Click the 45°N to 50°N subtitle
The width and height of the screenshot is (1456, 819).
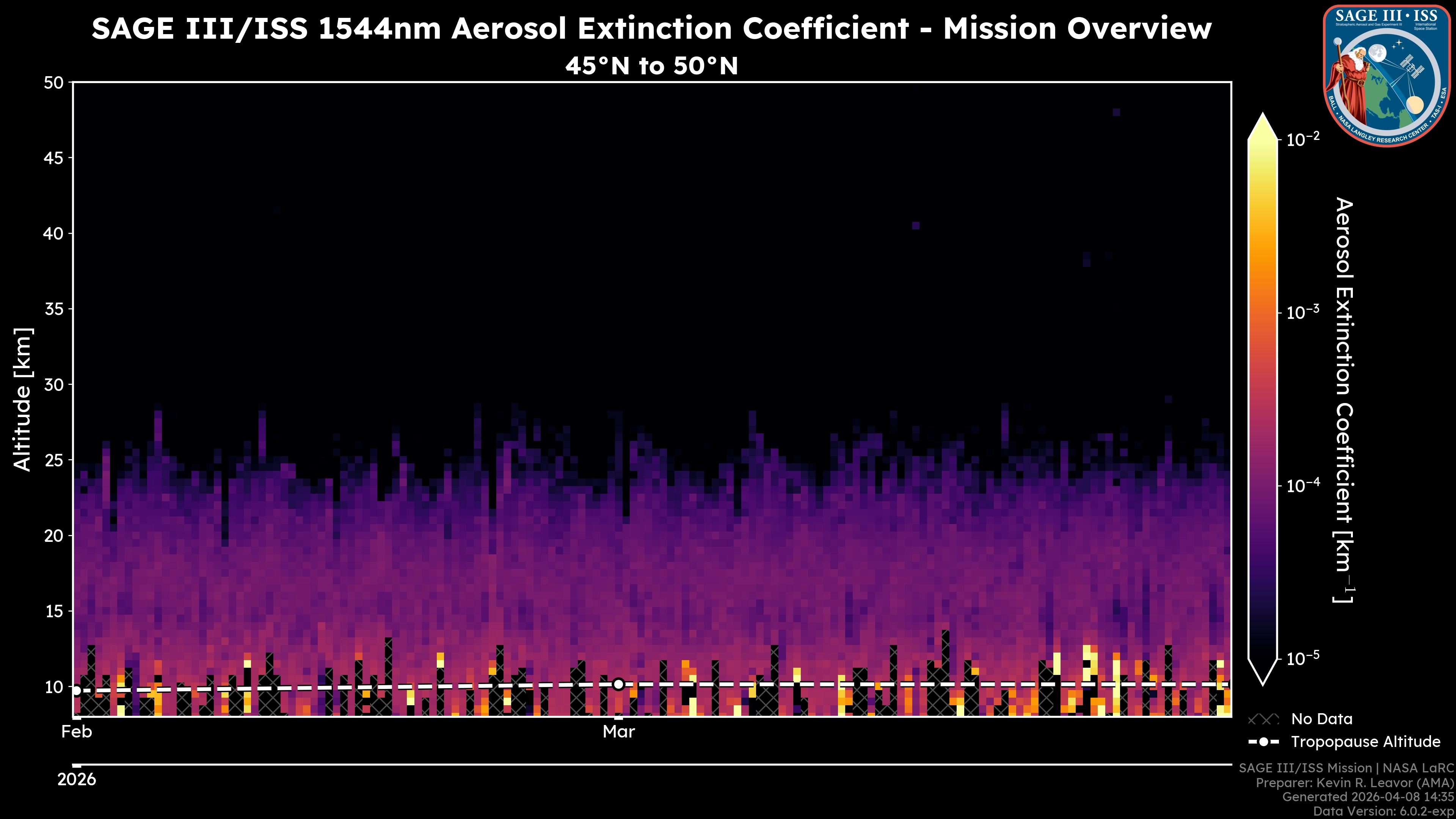coord(651,66)
